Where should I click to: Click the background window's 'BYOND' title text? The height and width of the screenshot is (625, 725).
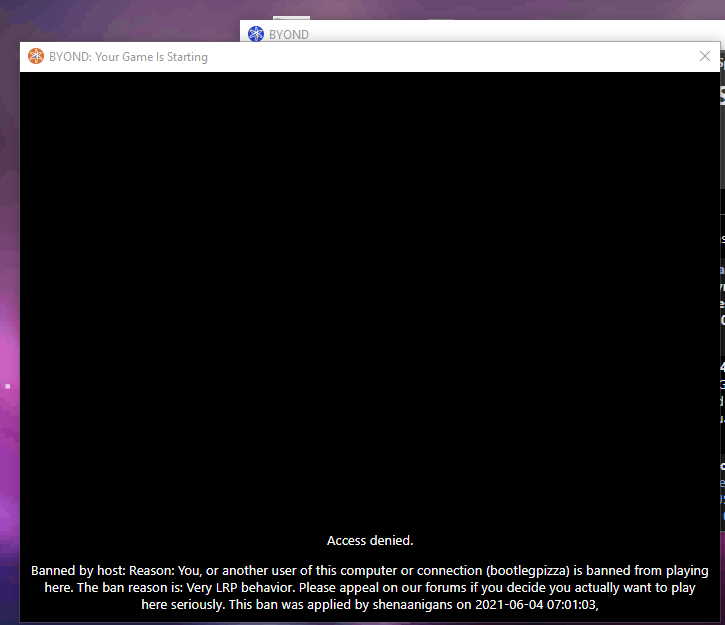tap(289, 35)
